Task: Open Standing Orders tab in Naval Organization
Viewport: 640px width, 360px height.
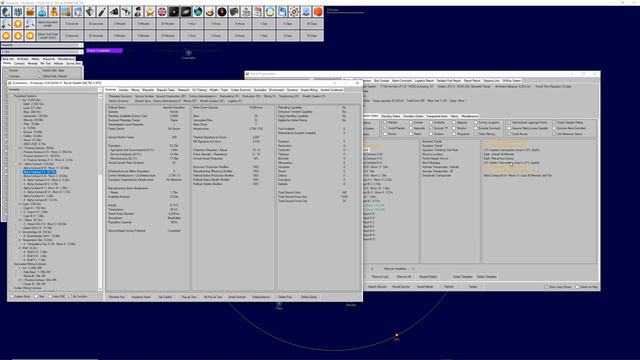Action: (x=391, y=116)
